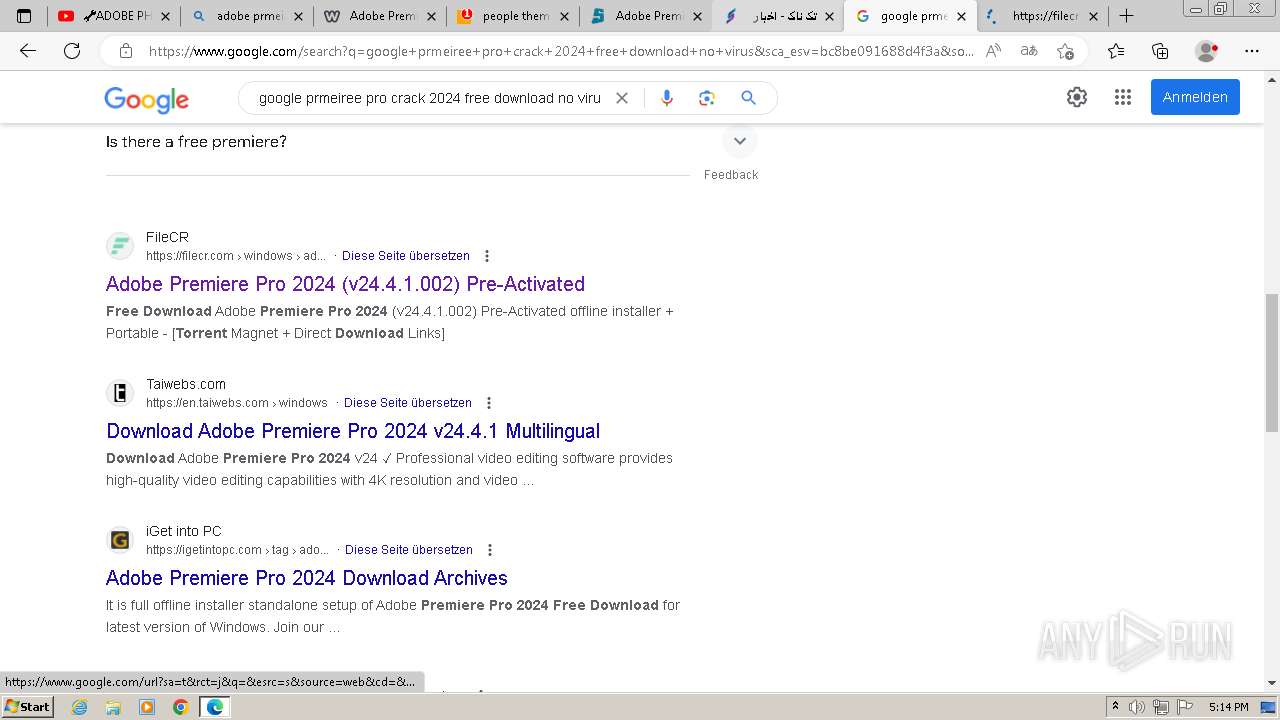Click the address bar URL field

point(560,51)
